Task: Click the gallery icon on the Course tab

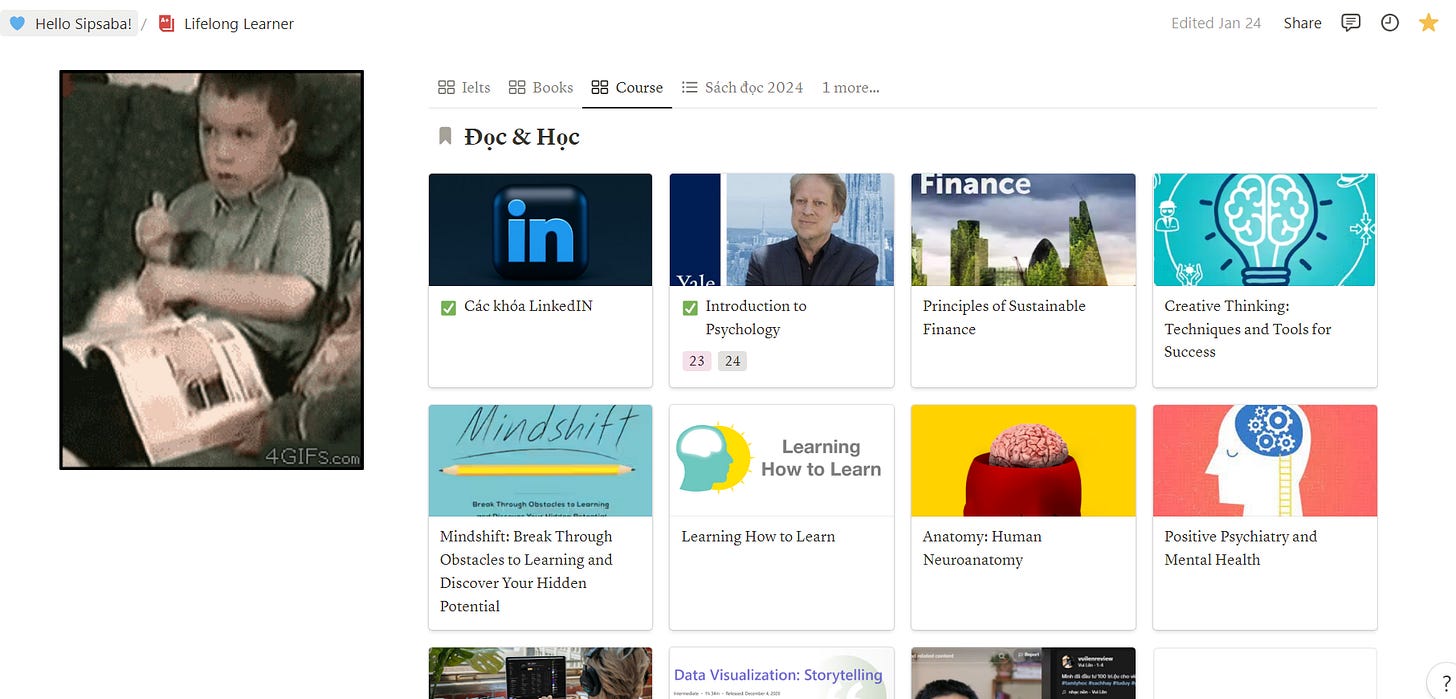Action: pyautogui.click(x=600, y=87)
